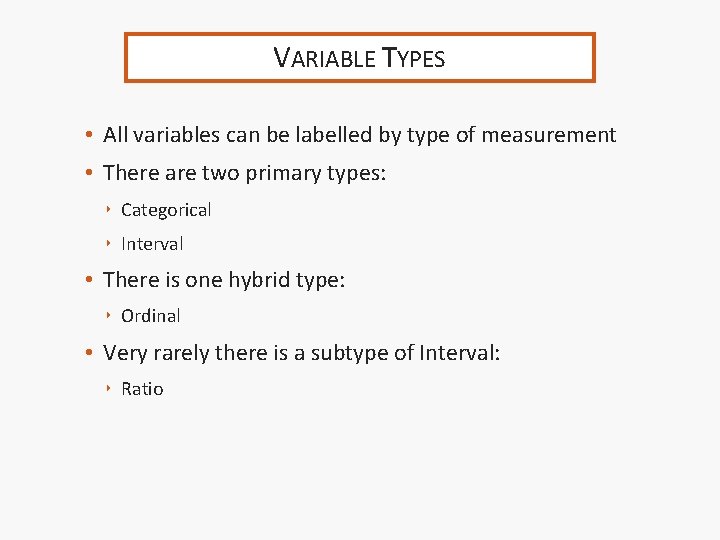Click the orange bullet dot before 'All variables'
This screenshot has width=720, height=540.
(89, 135)
